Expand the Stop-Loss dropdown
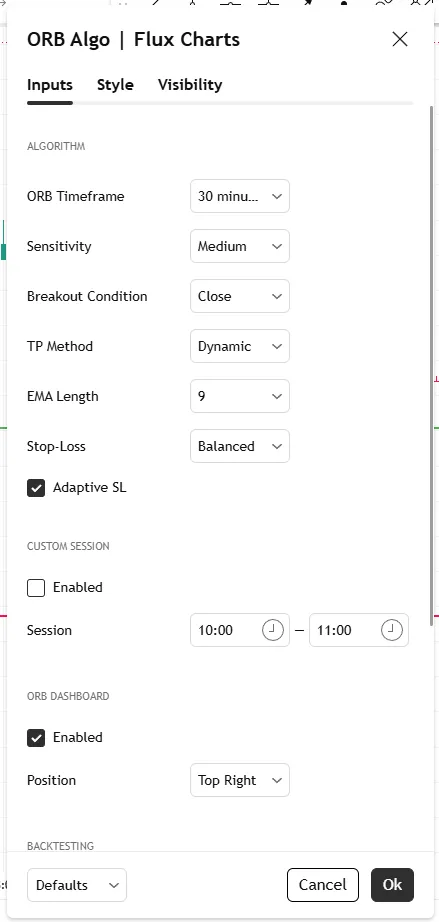The width and height of the screenshot is (439, 922). click(x=240, y=446)
